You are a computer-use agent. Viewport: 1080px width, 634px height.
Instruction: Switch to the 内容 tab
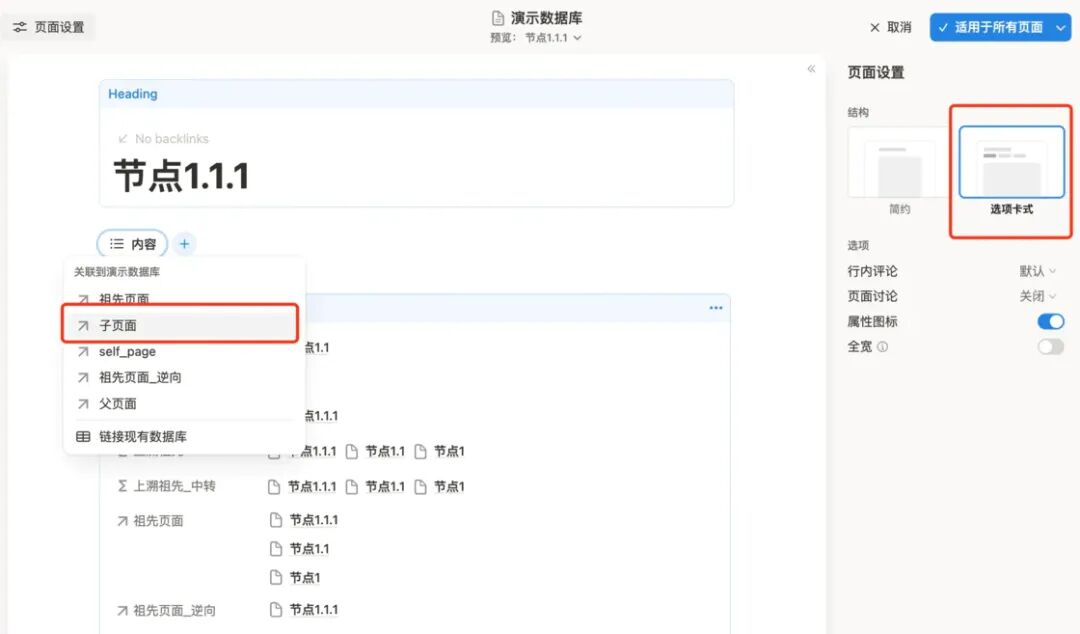tap(132, 244)
